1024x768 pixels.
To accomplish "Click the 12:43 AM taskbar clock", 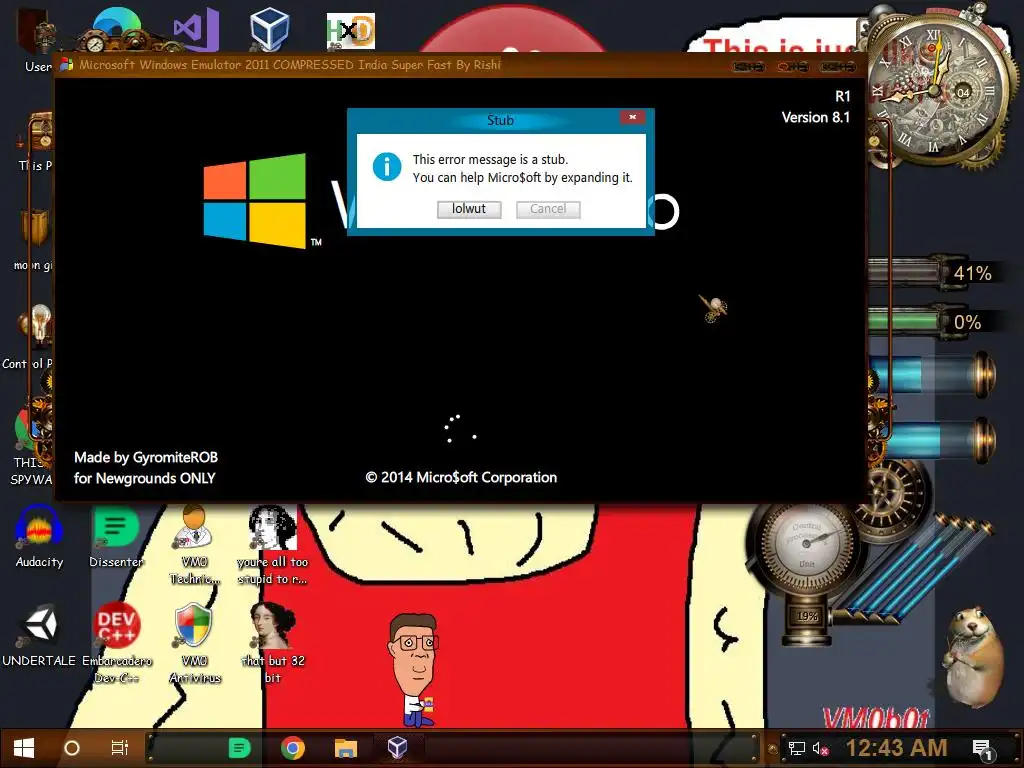I will pos(896,748).
